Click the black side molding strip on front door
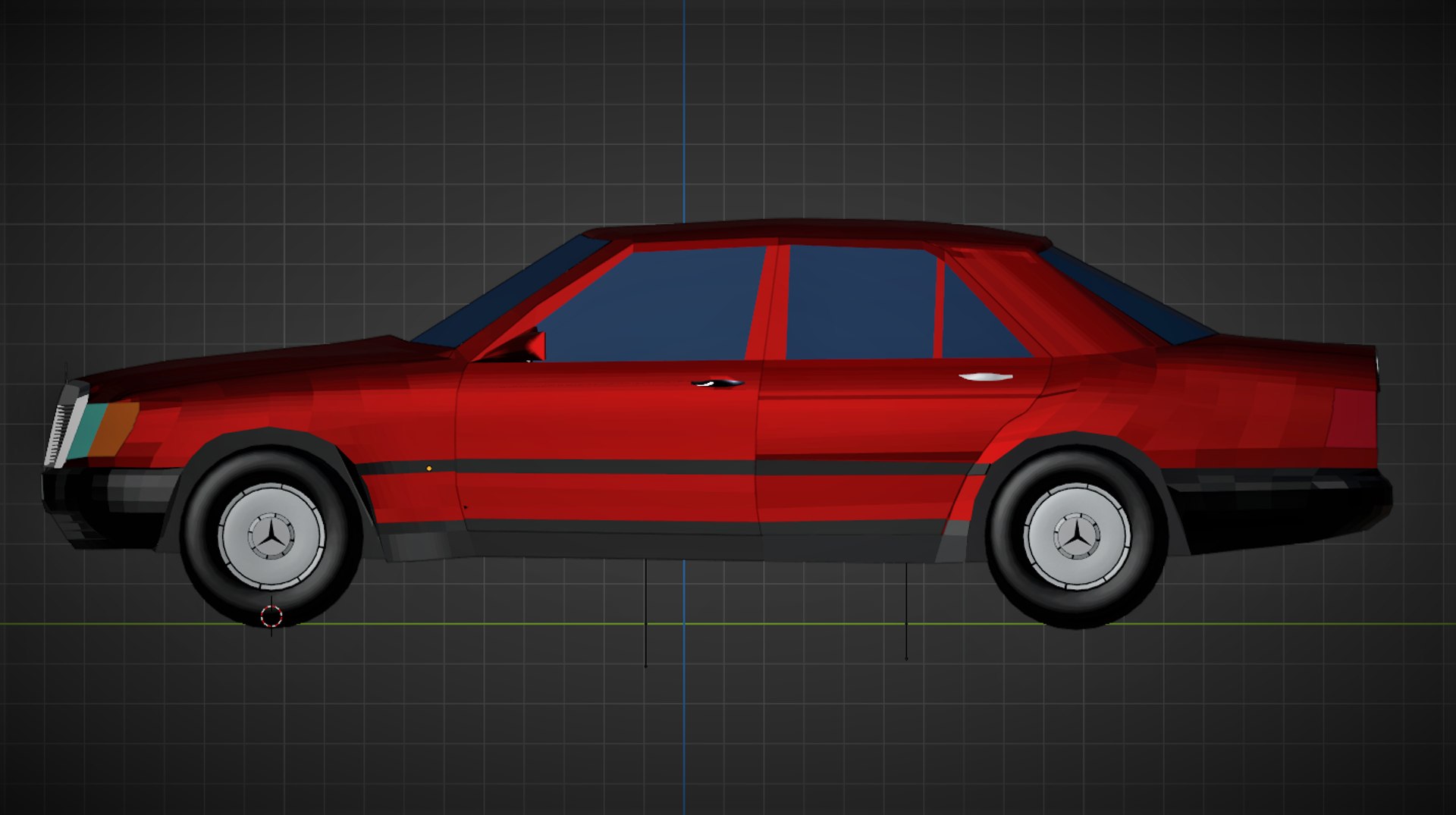Screen dimensions: 1456x815 [x=607, y=466]
